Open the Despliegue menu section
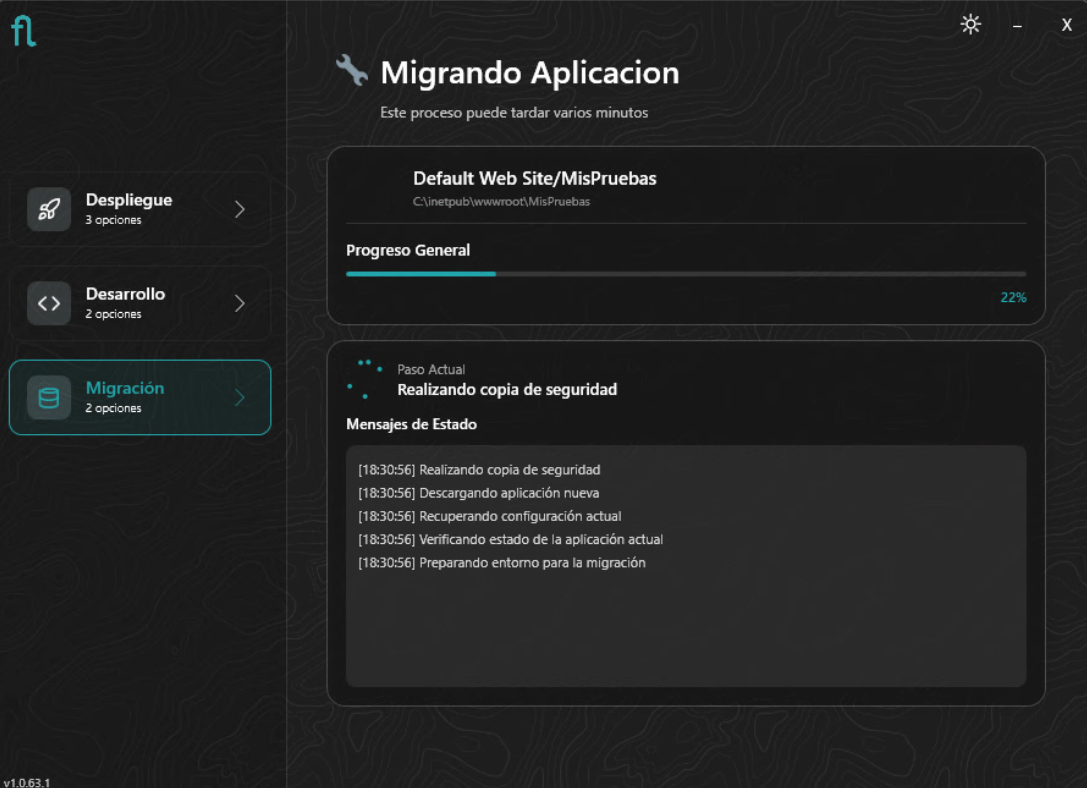1087x788 pixels. point(139,209)
